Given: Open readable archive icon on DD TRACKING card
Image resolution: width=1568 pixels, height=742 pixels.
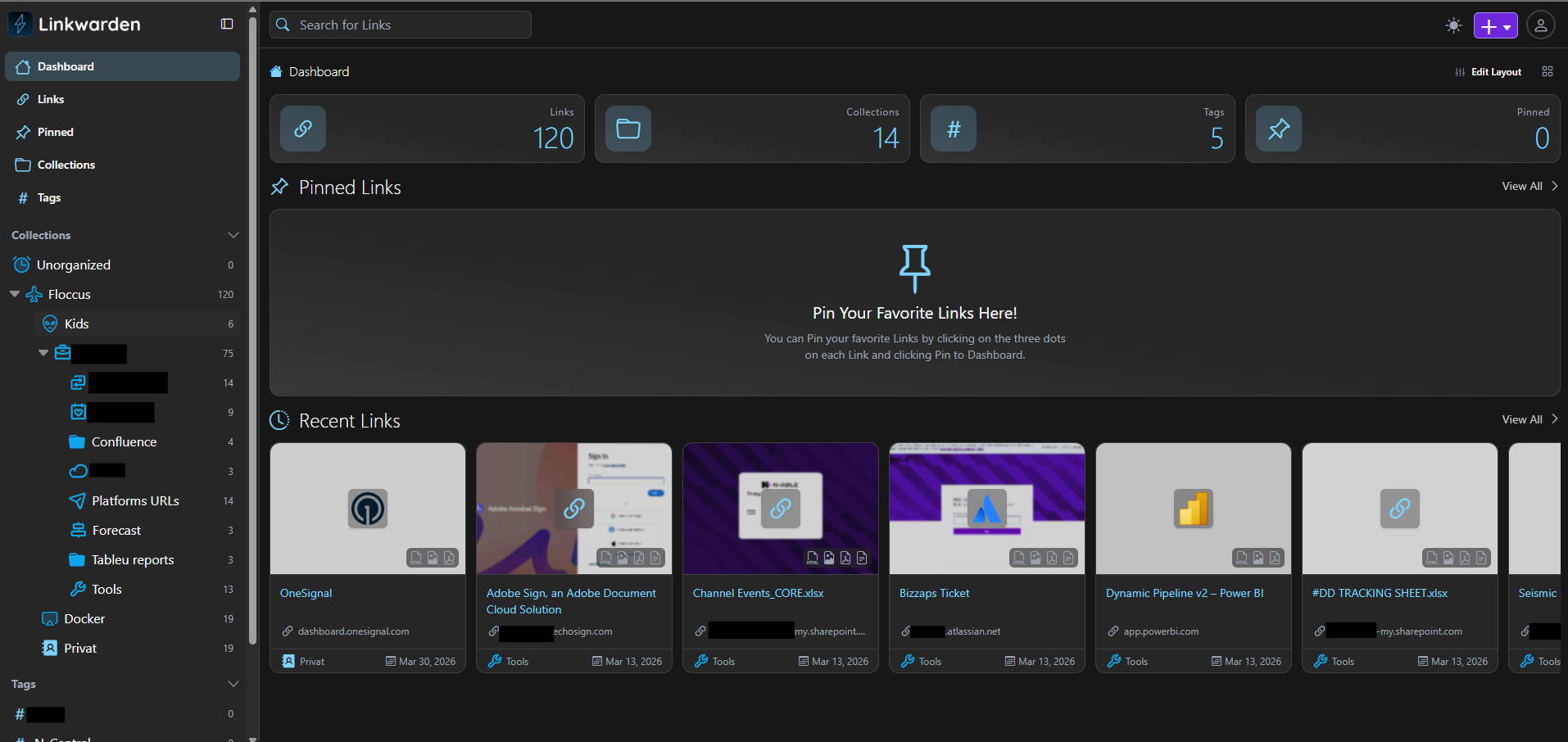Looking at the screenshot, I should point(1481,558).
